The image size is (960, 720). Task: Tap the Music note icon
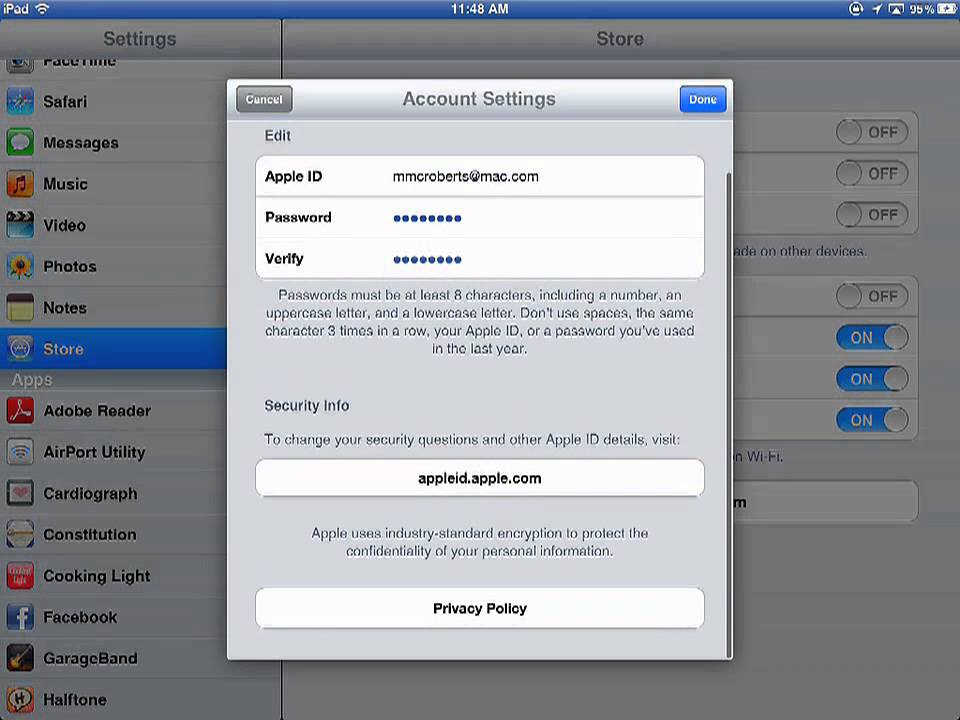coord(20,184)
